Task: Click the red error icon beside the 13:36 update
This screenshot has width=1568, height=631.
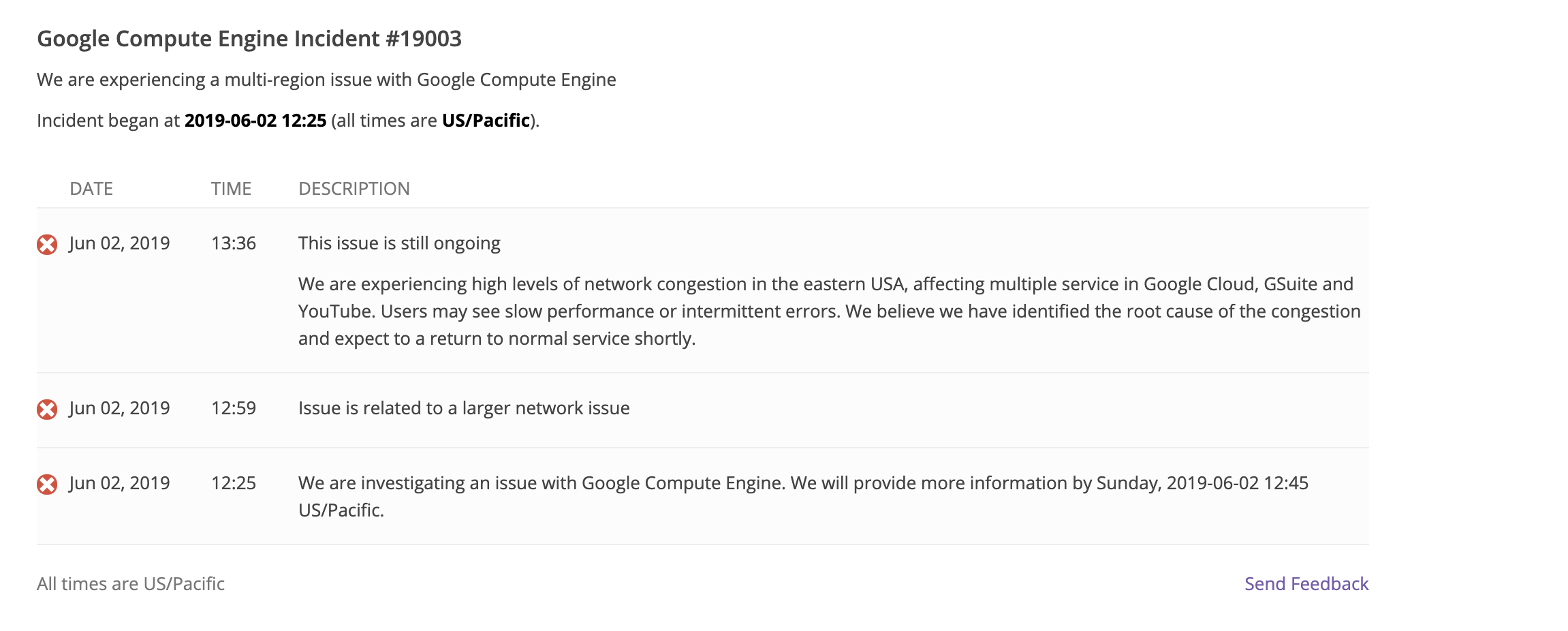Action: [47, 245]
